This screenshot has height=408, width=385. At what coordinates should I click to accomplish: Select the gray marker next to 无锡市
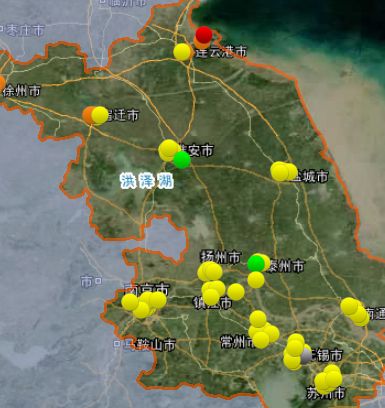pyautogui.click(x=306, y=355)
